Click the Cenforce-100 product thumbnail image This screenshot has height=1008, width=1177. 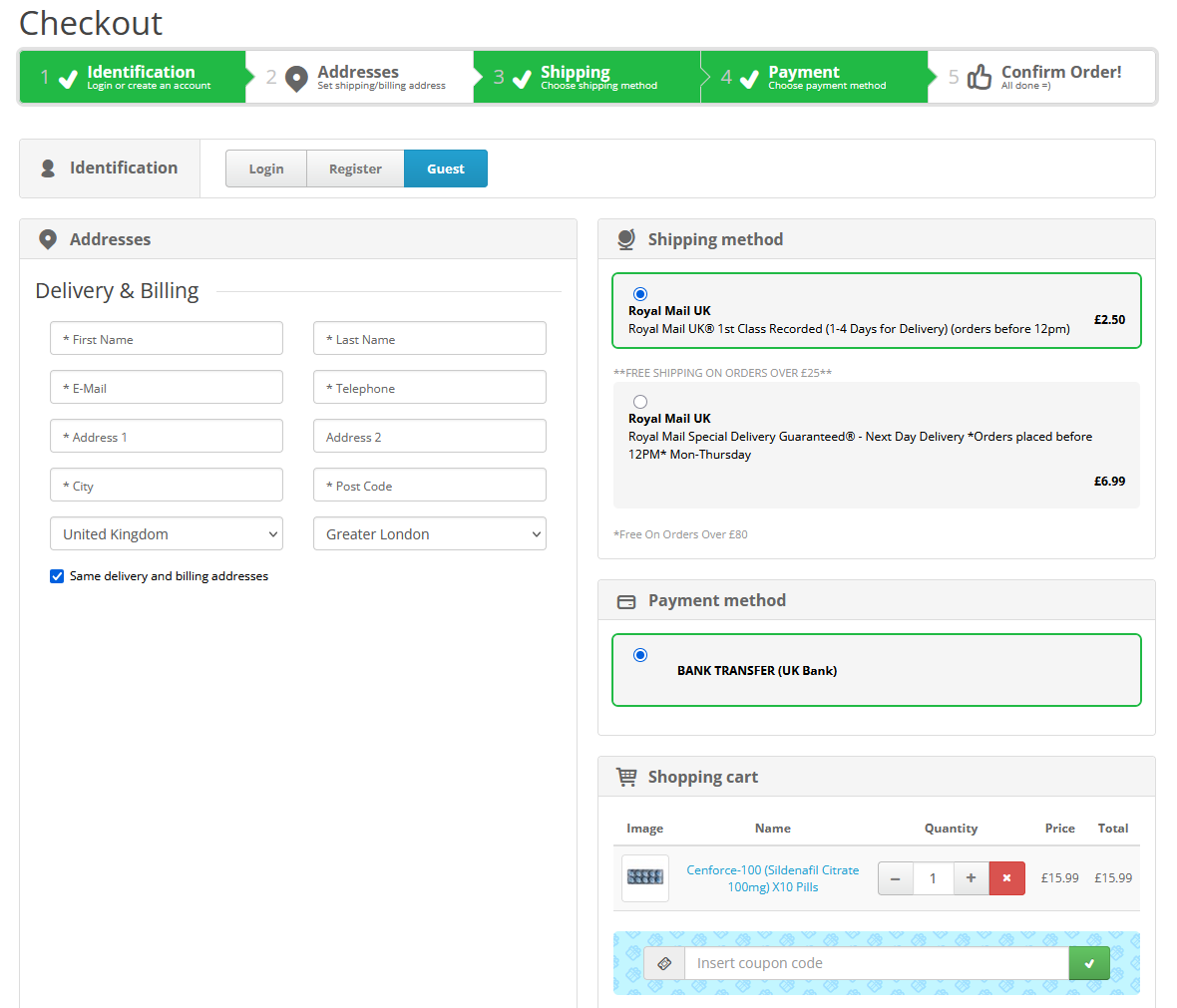(644, 877)
